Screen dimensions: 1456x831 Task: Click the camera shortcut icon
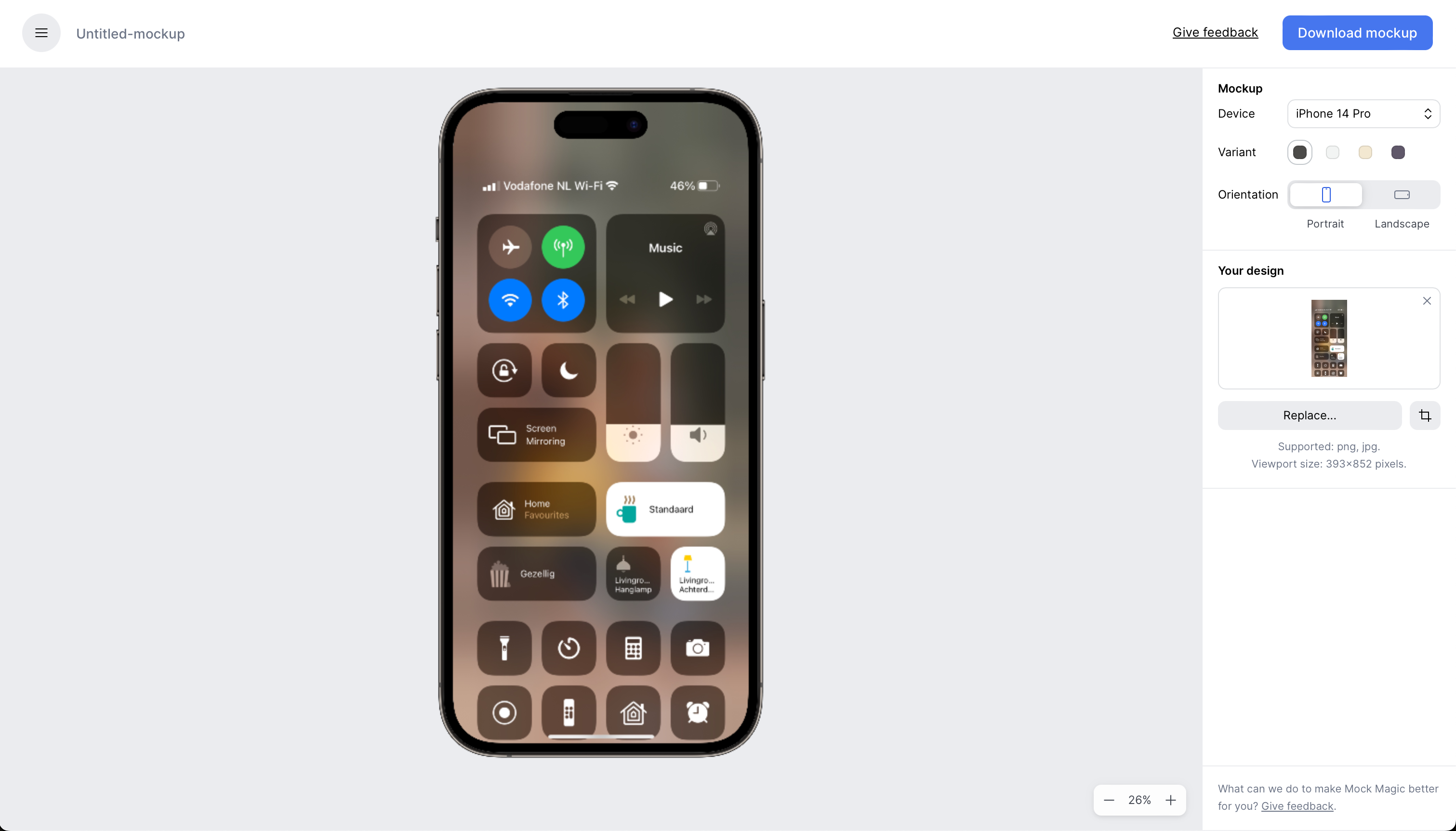pos(698,647)
